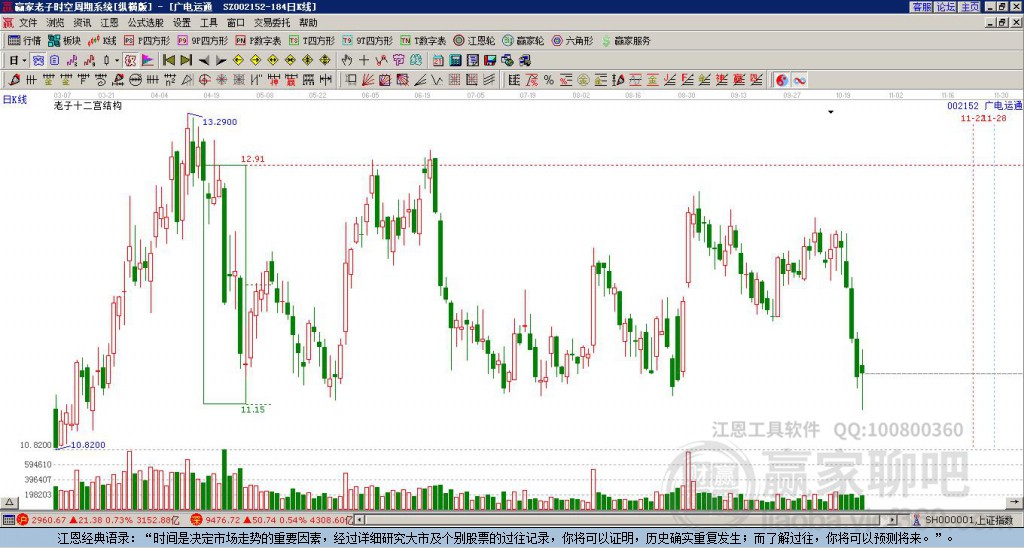Screen dimensions: 1024x548
Task: Click the 13.2900 high price label
Action: click(x=219, y=122)
